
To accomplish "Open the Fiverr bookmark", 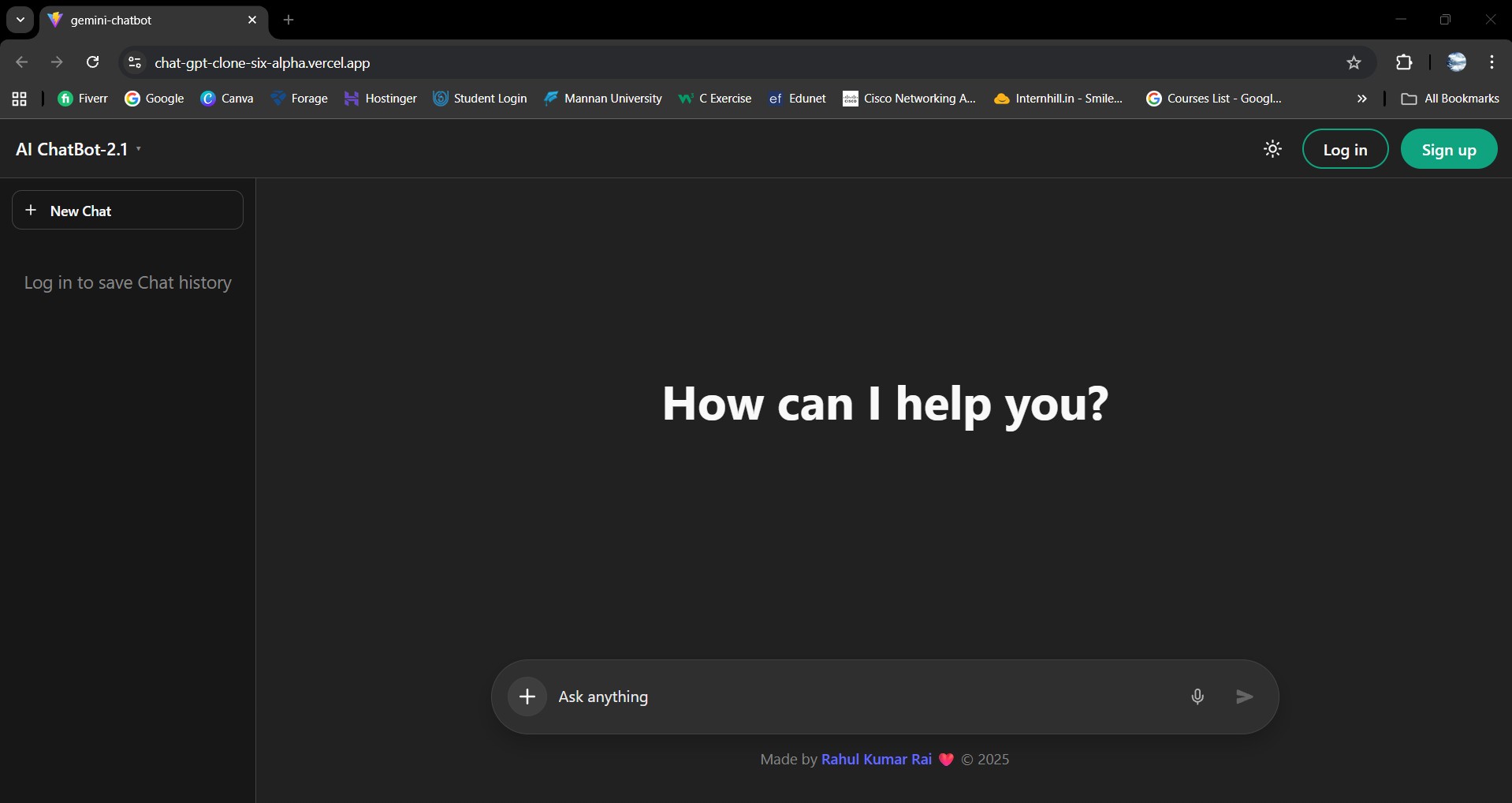I will pos(83,99).
